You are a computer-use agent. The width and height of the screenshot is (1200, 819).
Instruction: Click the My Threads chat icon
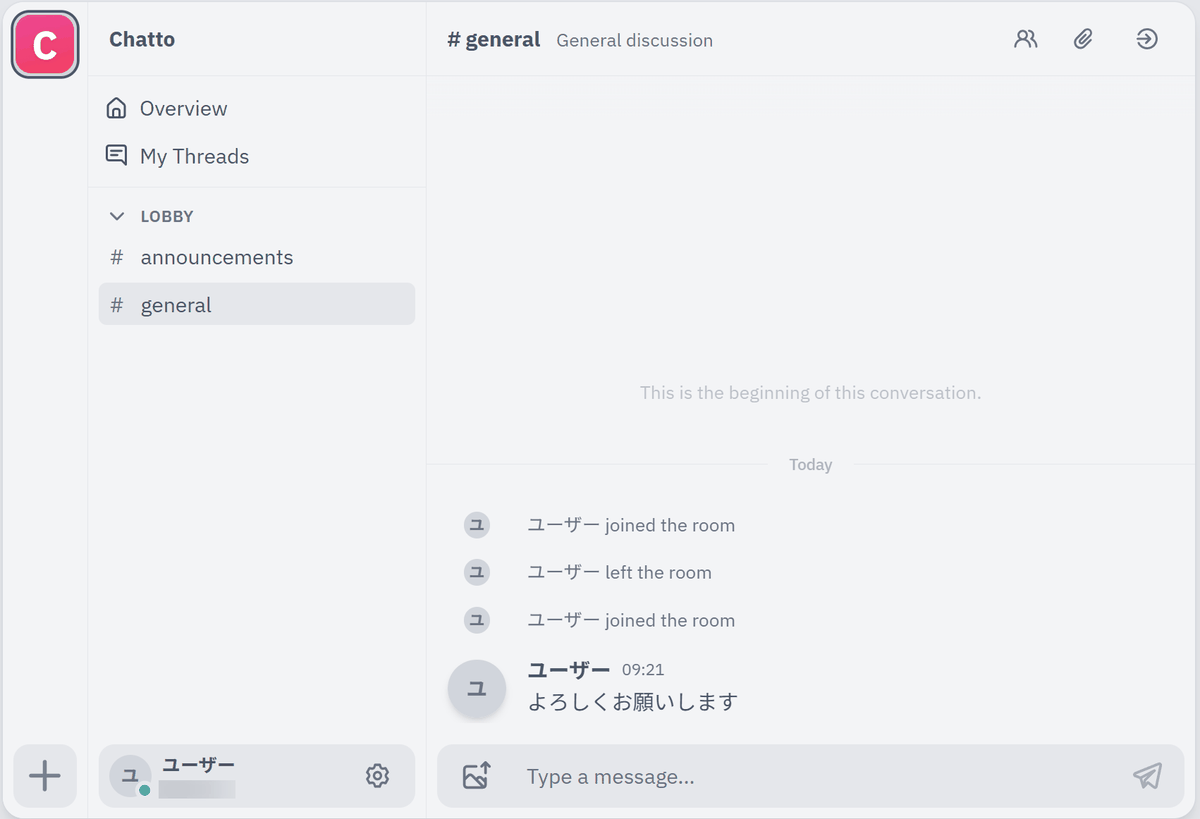[x=117, y=156]
